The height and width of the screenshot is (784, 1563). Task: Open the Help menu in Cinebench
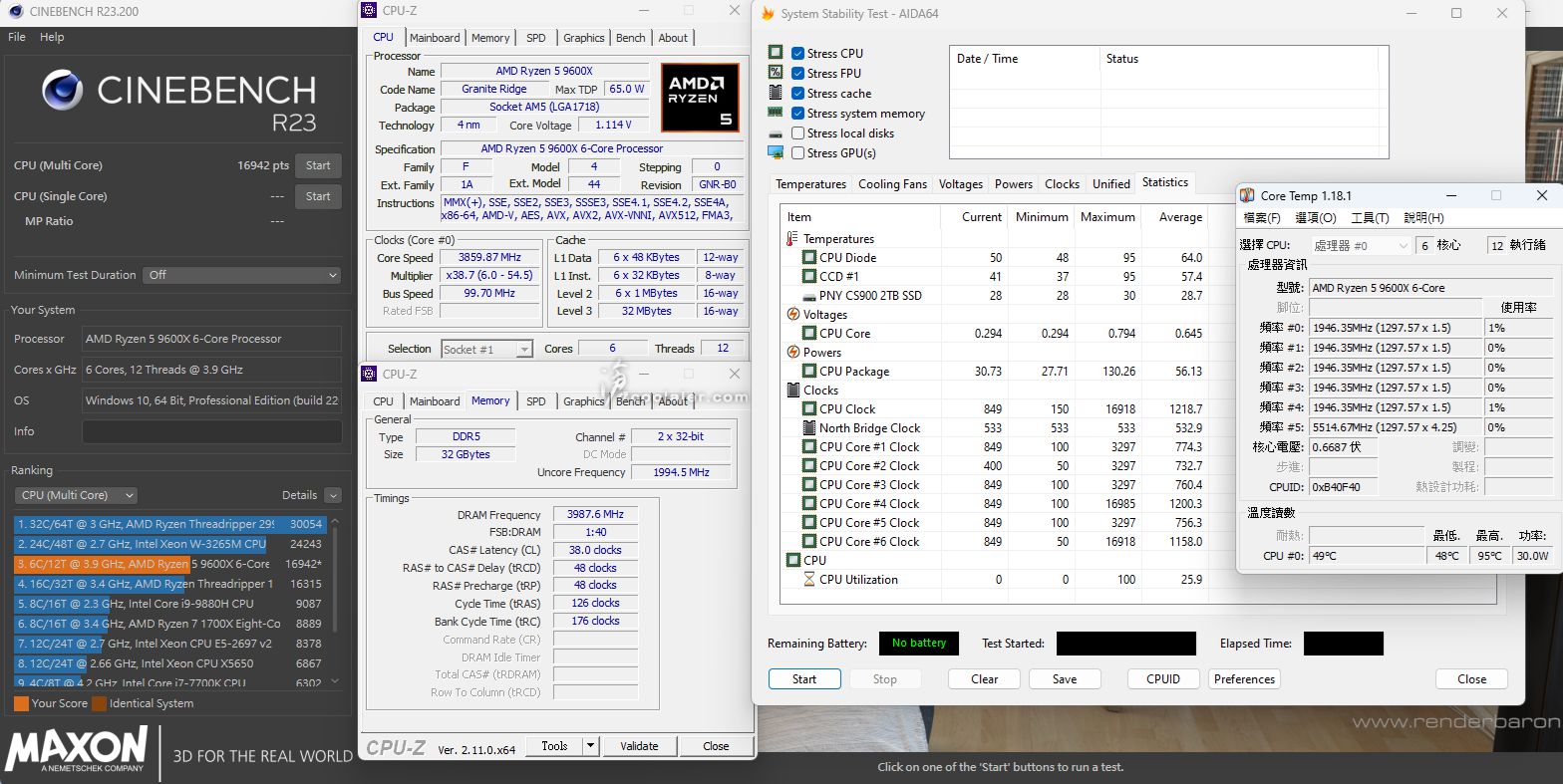tap(52, 37)
